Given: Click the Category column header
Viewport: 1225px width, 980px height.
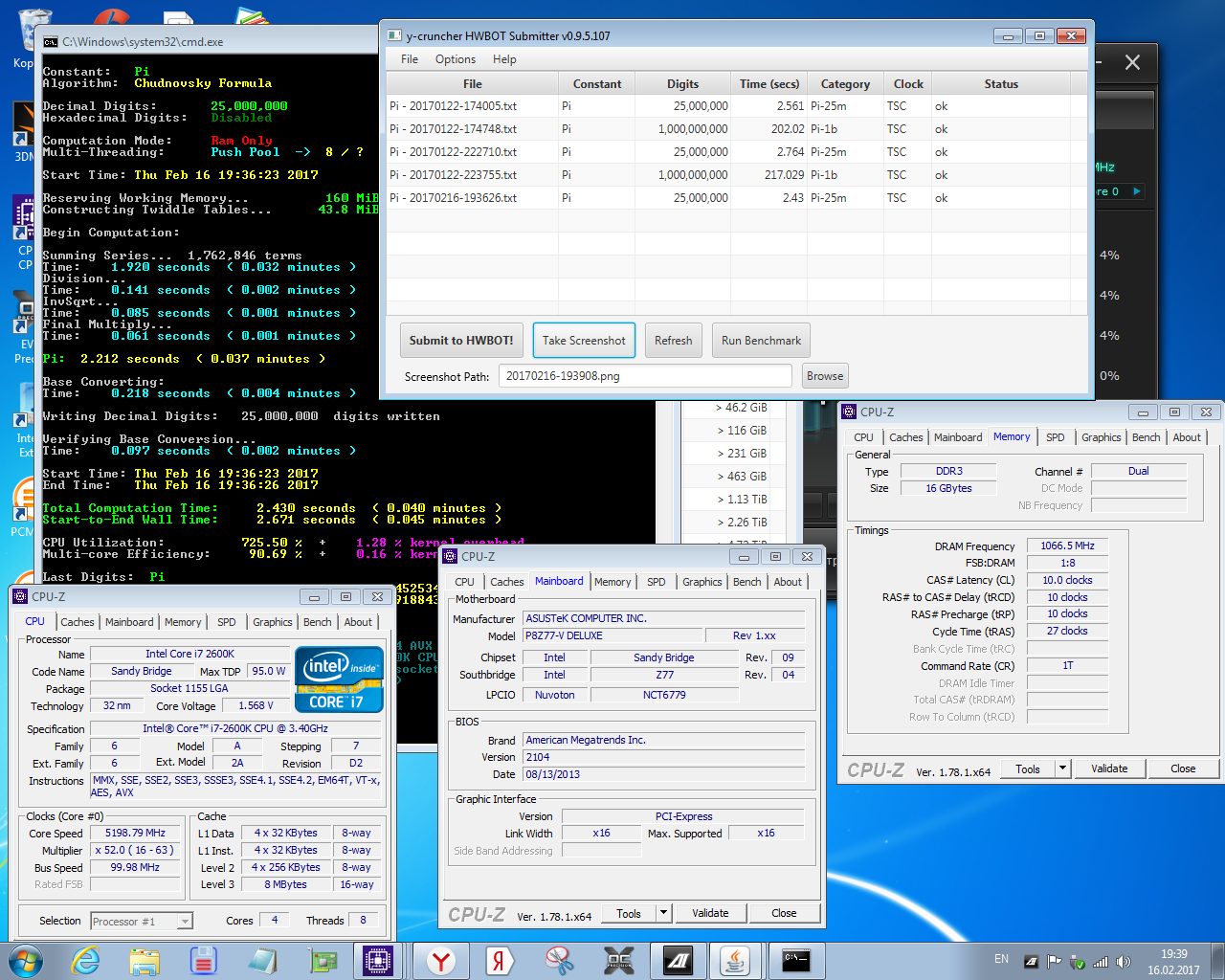Looking at the screenshot, I should click(x=846, y=84).
